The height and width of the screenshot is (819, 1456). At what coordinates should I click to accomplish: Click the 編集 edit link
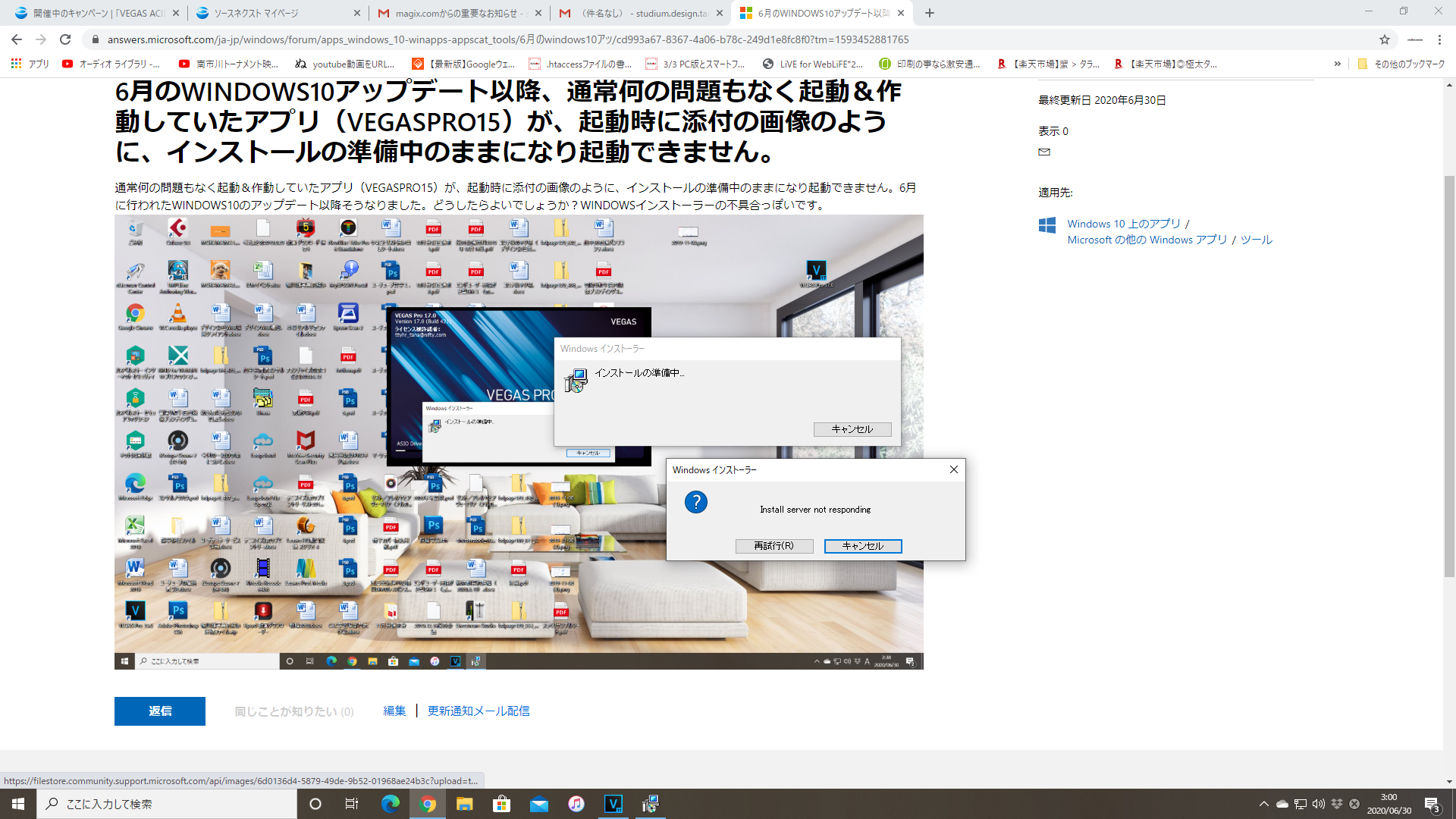[394, 711]
